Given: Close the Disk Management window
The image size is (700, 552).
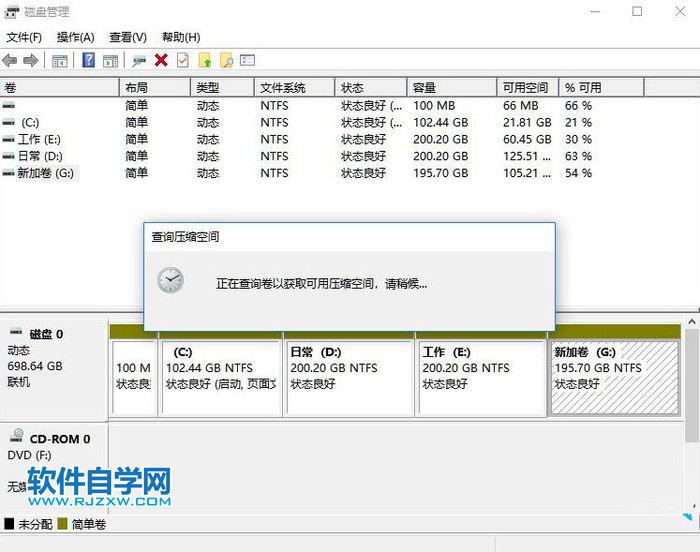Looking at the screenshot, I should click(x=680, y=12).
